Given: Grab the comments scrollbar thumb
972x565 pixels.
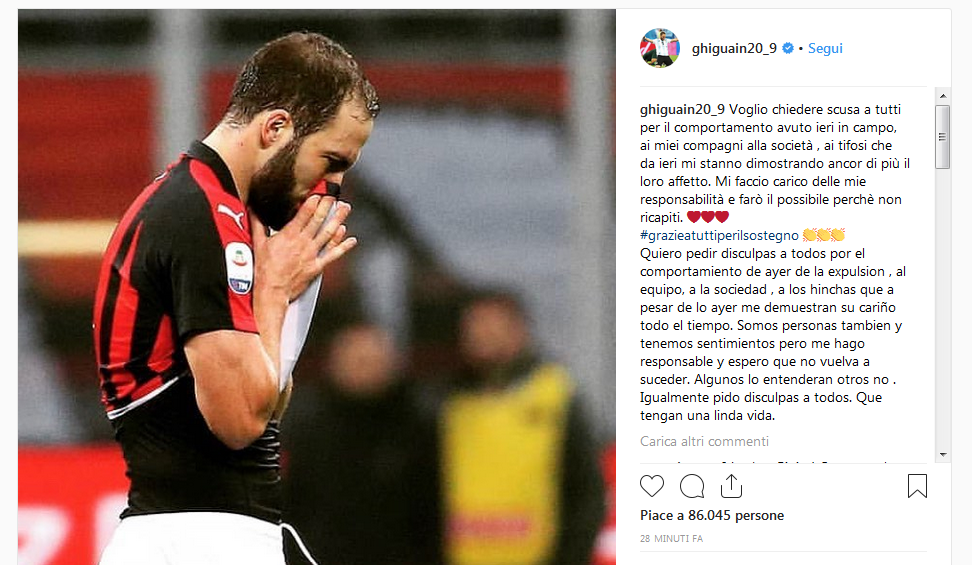Looking at the screenshot, I should coord(943,137).
